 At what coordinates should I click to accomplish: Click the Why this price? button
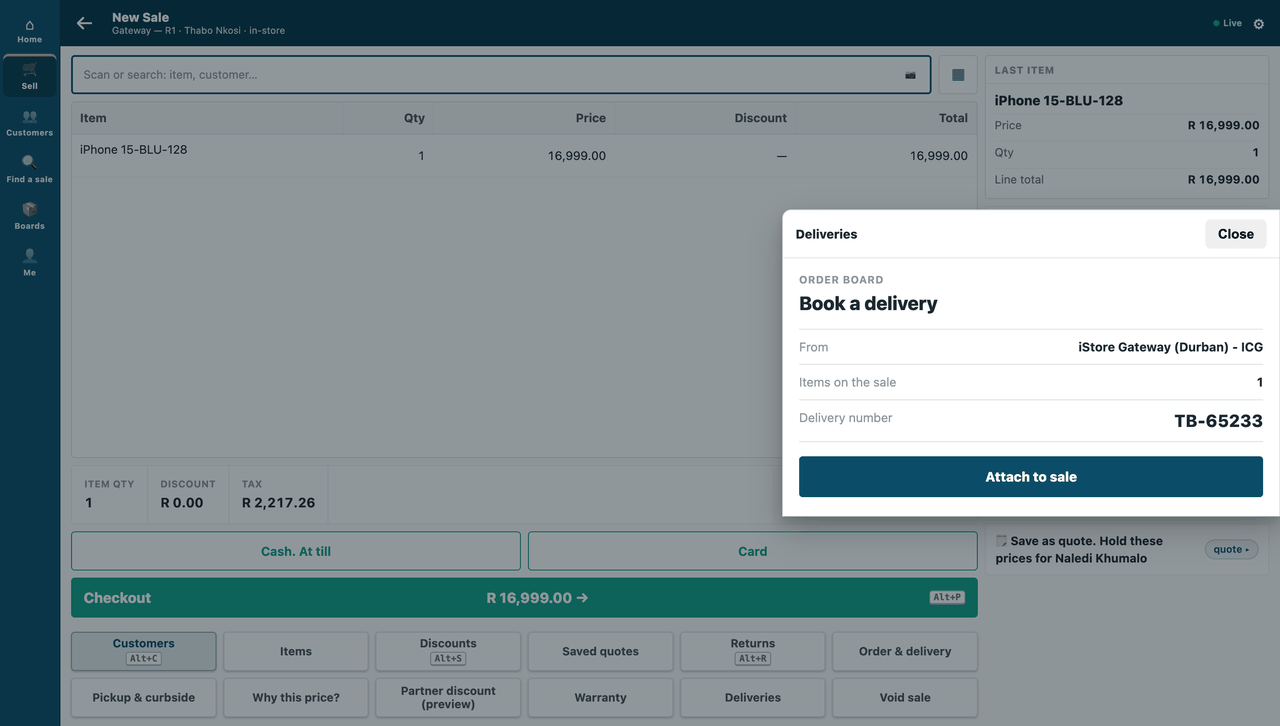click(296, 698)
